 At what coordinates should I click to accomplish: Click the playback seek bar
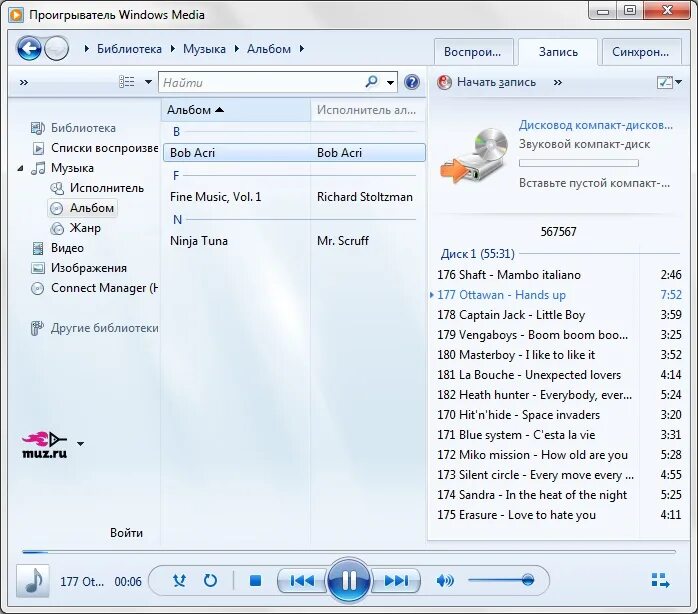(x=349, y=552)
